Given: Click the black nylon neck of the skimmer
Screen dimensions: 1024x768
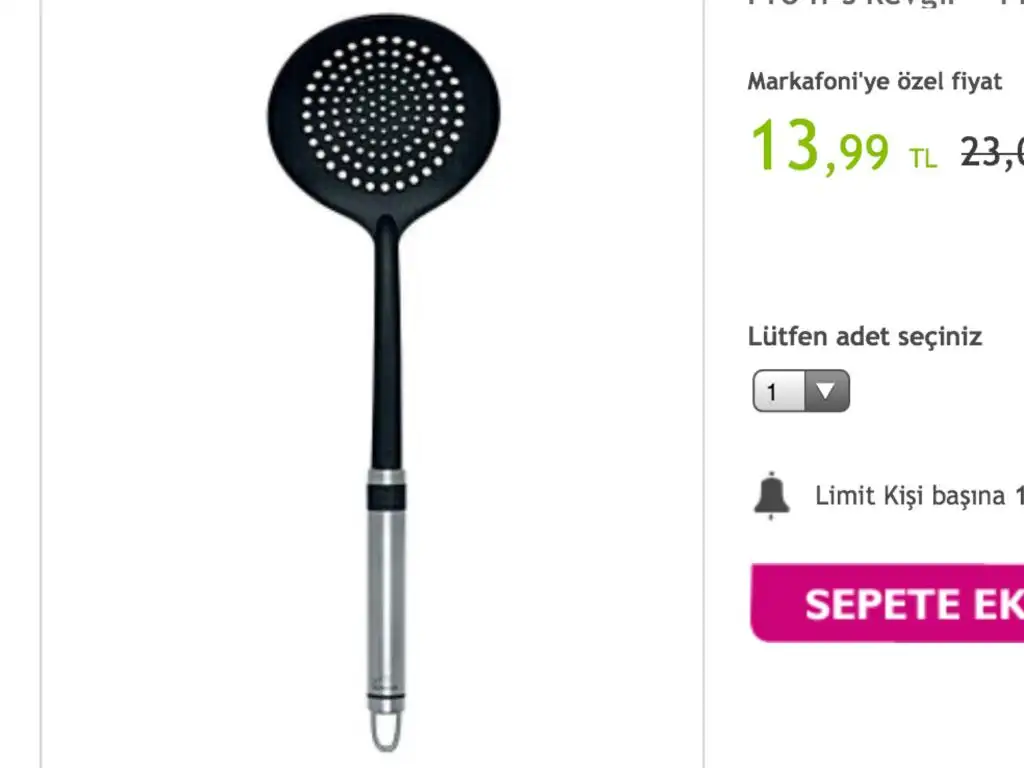Looking at the screenshot, I should (x=387, y=343).
